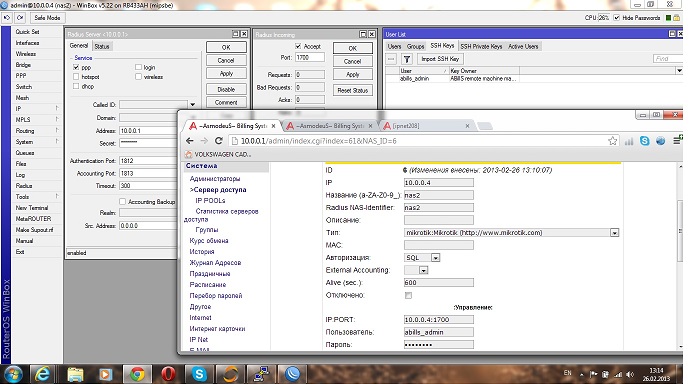Enable the dhcp service checkbox
Image resolution: width=689 pixels, height=384 pixels.
pyautogui.click(x=76, y=86)
